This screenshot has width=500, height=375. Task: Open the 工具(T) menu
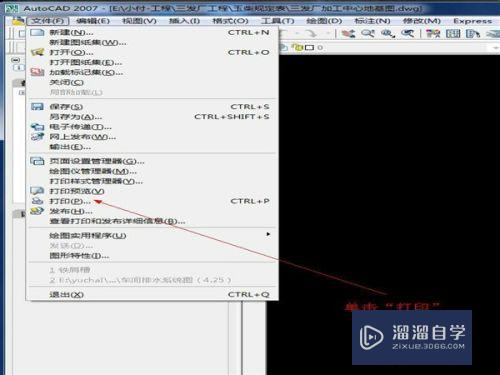point(277,21)
